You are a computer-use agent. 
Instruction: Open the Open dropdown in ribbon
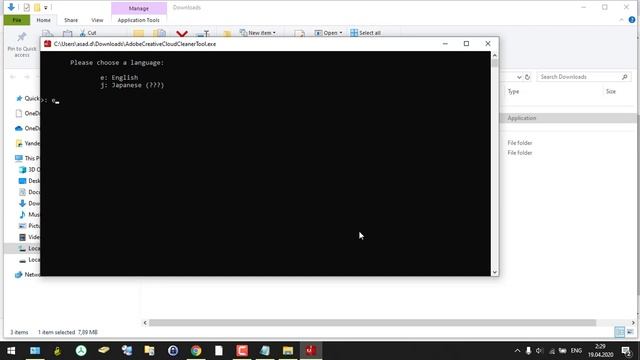pyautogui.click(x=329, y=33)
